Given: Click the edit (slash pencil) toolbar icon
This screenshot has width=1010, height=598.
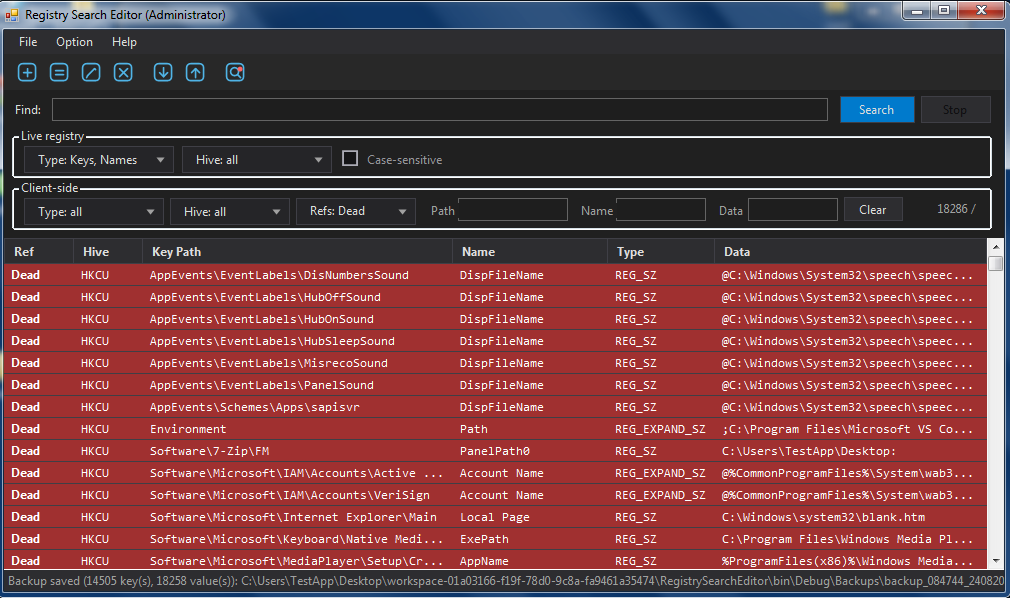Looking at the screenshot, I should tap(91, 72).
